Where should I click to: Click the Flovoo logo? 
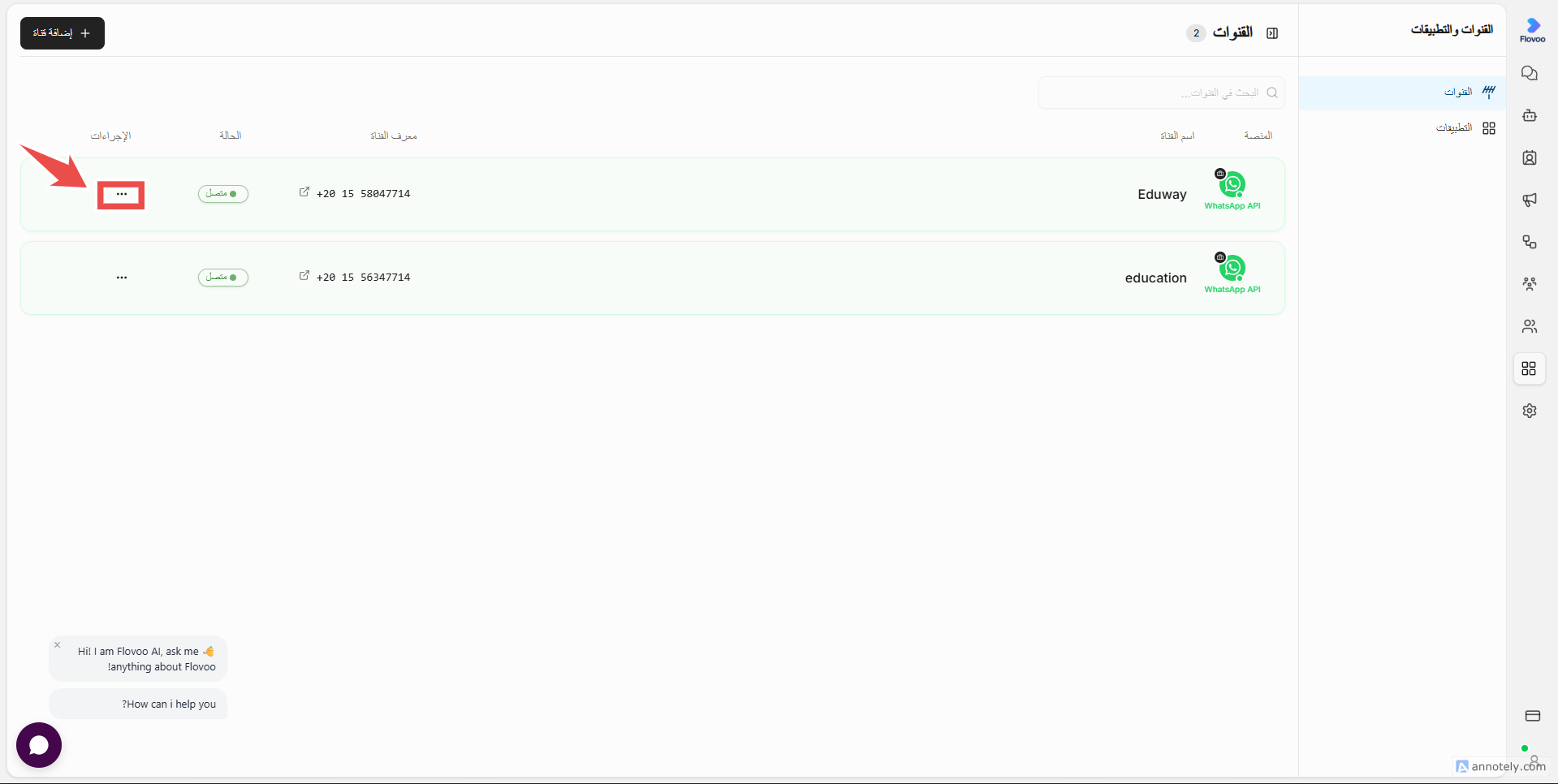point(1533,30)
